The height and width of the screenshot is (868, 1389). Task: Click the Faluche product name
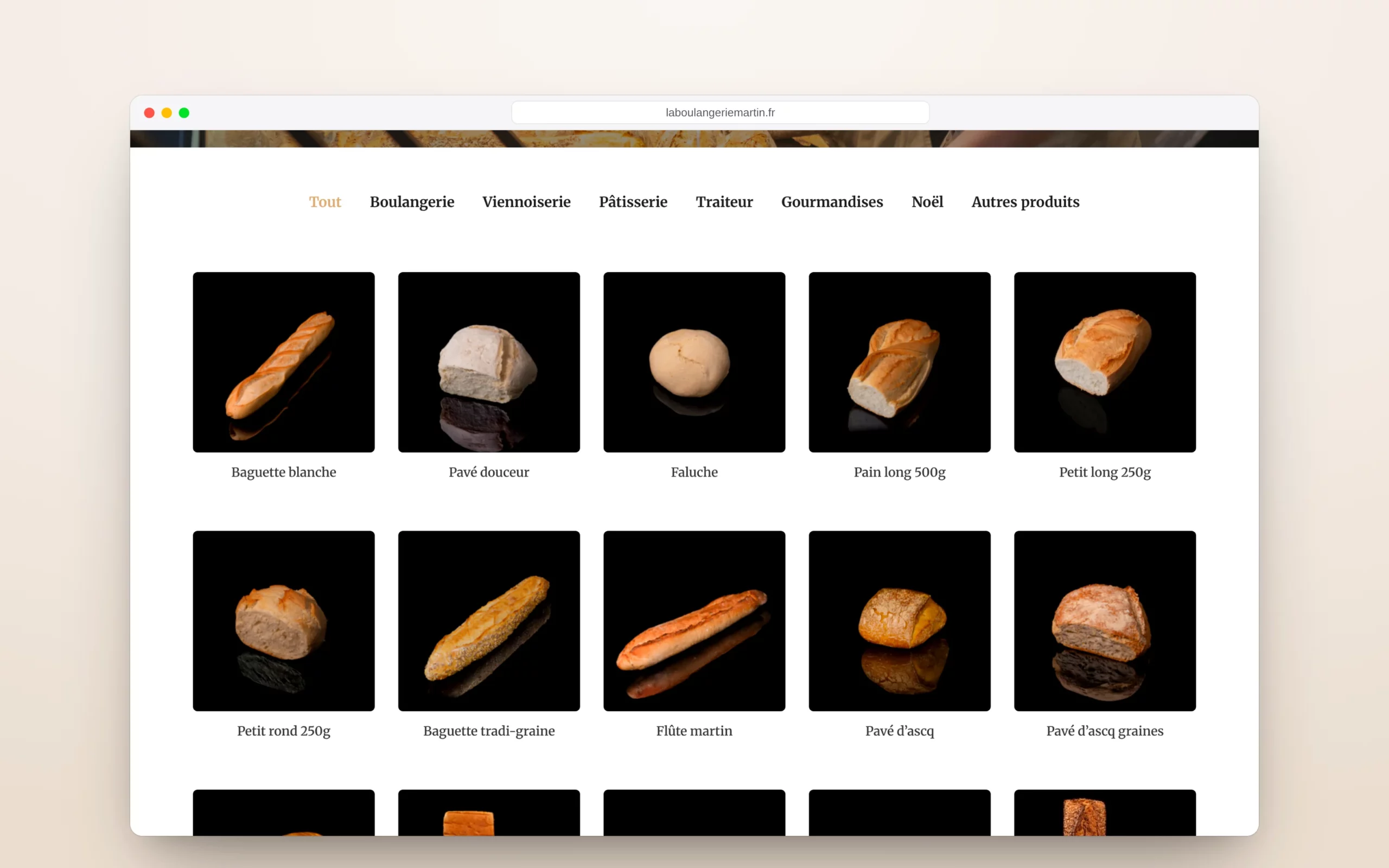694,473
